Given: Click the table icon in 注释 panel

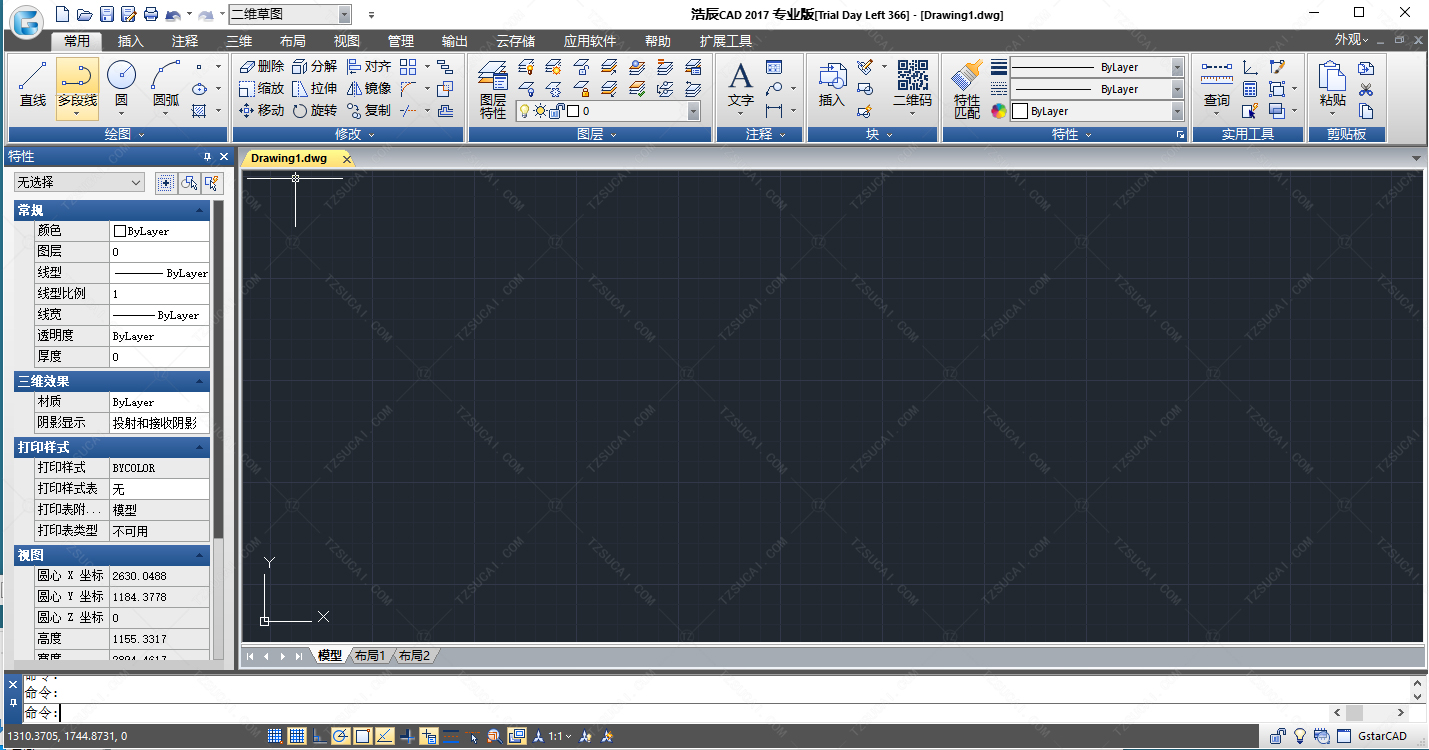Looking at the screenshot, I should tap(774, 67).
